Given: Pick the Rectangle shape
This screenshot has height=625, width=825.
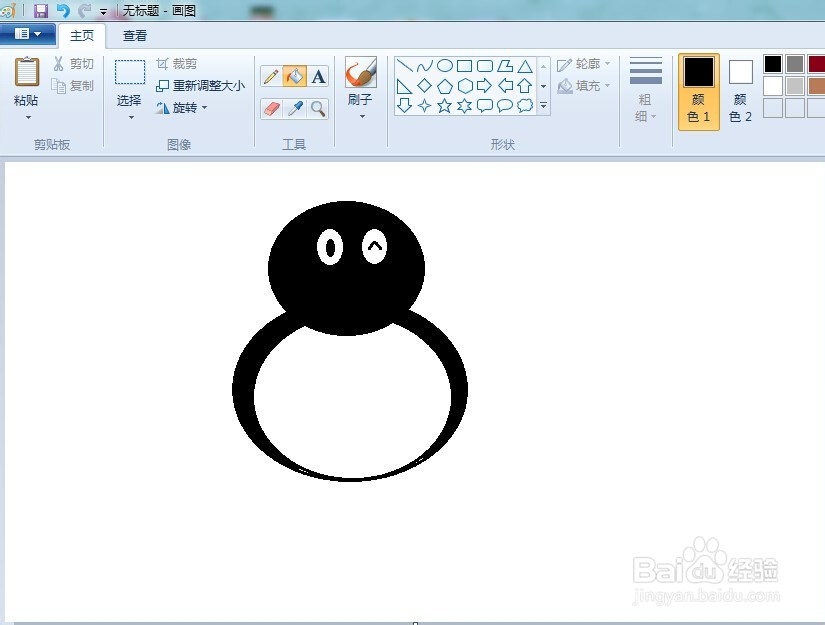Looking at the screenshot, I should click(x=464, y=66).
